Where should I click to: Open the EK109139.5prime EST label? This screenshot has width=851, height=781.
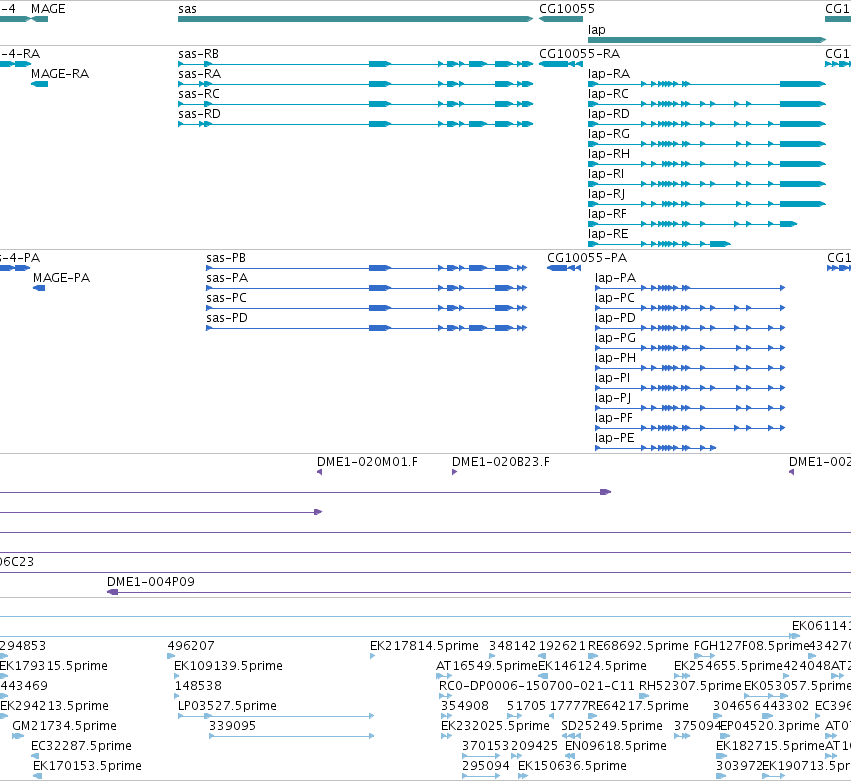pos(228,666)
